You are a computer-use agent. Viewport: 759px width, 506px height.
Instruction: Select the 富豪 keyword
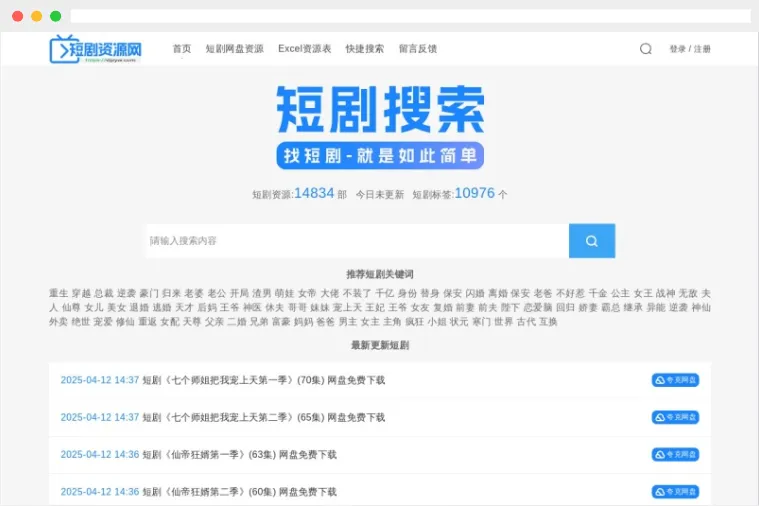click(281, 322)
